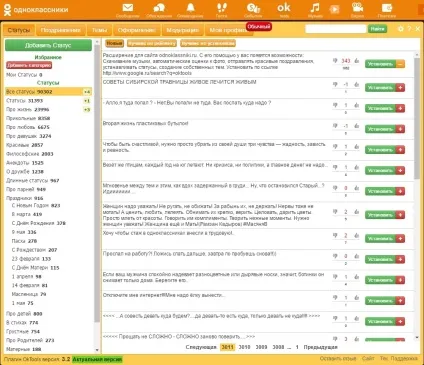Open the 'Тех. Поддержка' link
Image resolution: width=424 pixels, height=365 pixels.
pos(399,358)
